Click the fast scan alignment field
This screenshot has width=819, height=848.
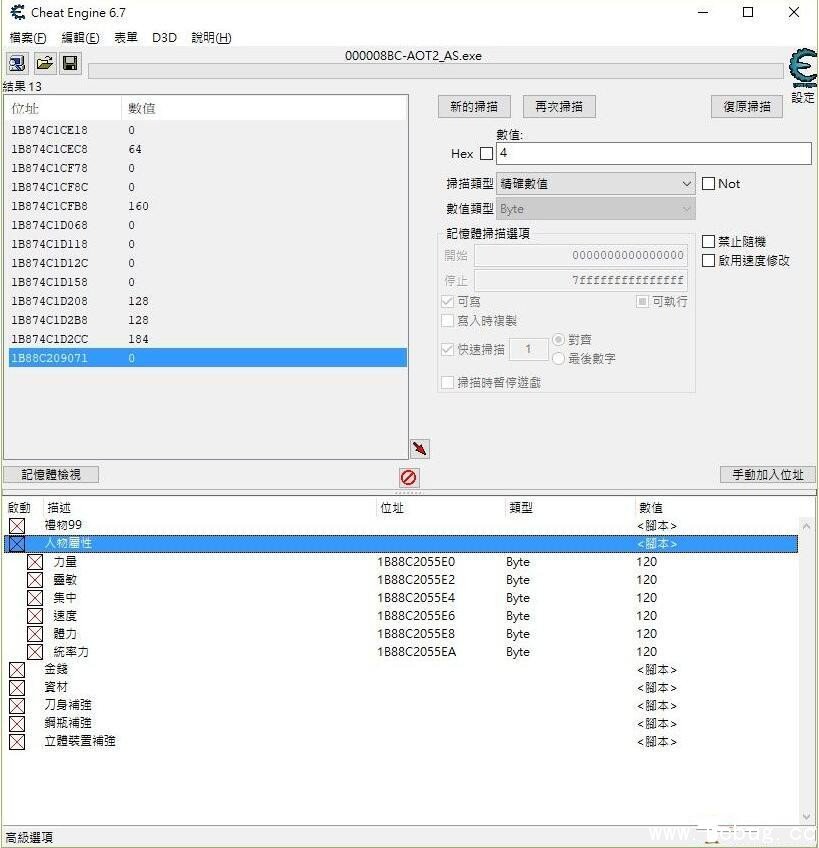click(529, 349)
